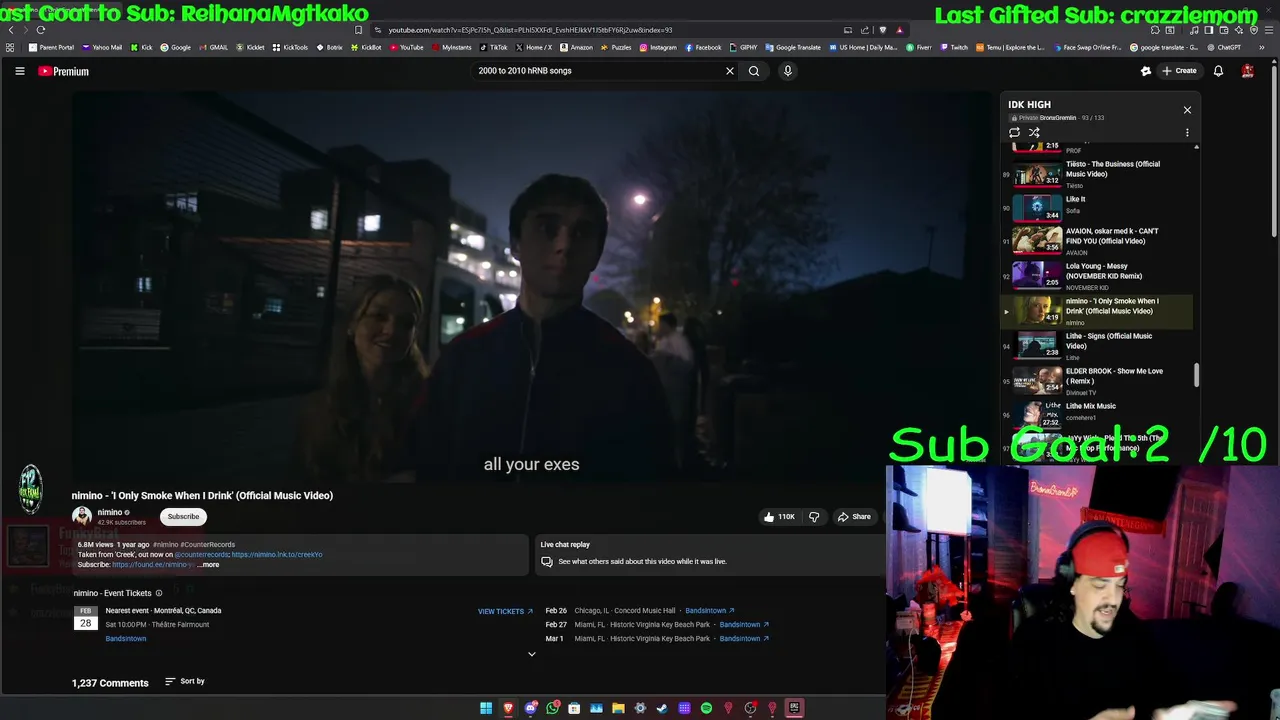Open File Explorer from taskbar

(x=618, y=708)
